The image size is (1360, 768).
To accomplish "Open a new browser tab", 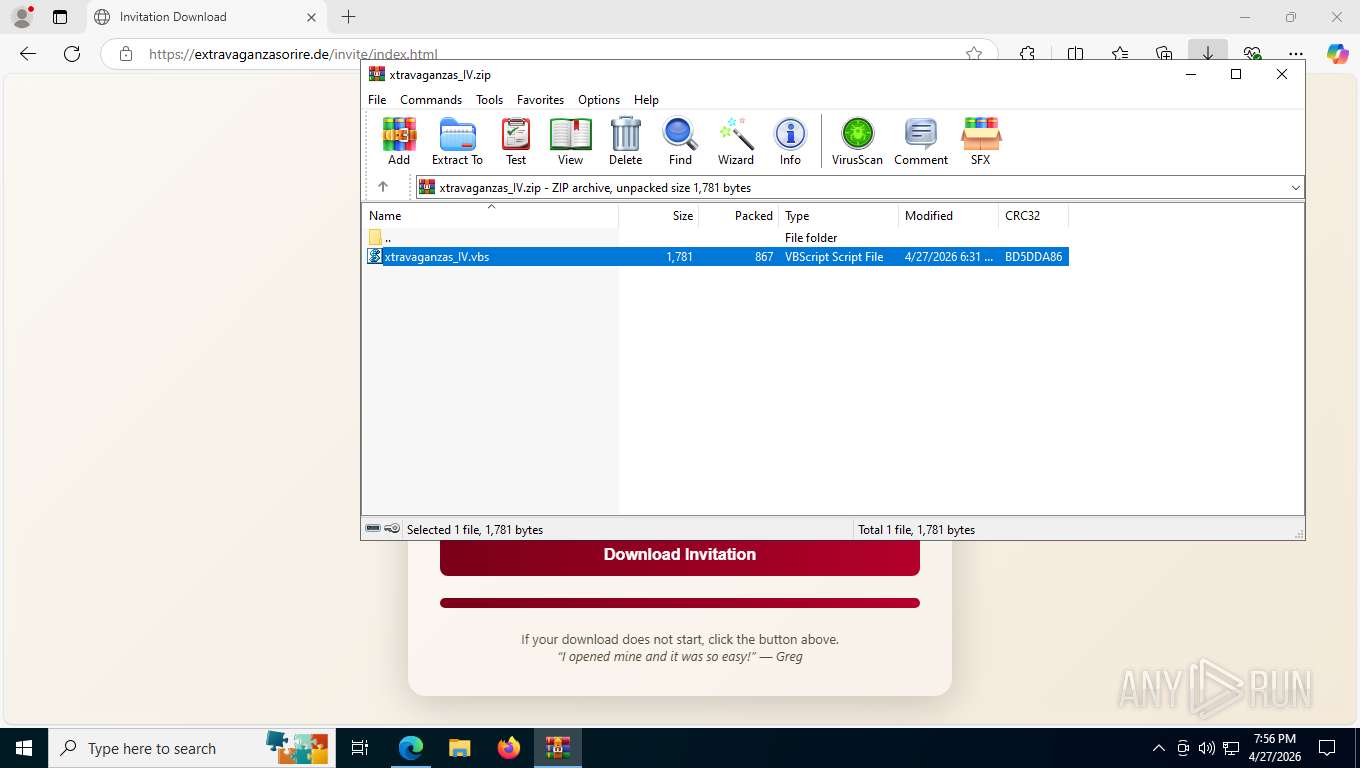I will click(x=348, y=17).
